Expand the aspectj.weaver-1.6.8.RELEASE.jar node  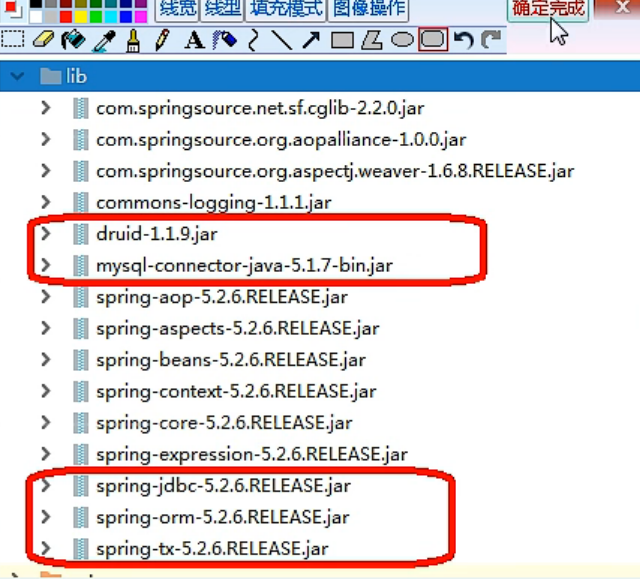(x=46, y=171)
